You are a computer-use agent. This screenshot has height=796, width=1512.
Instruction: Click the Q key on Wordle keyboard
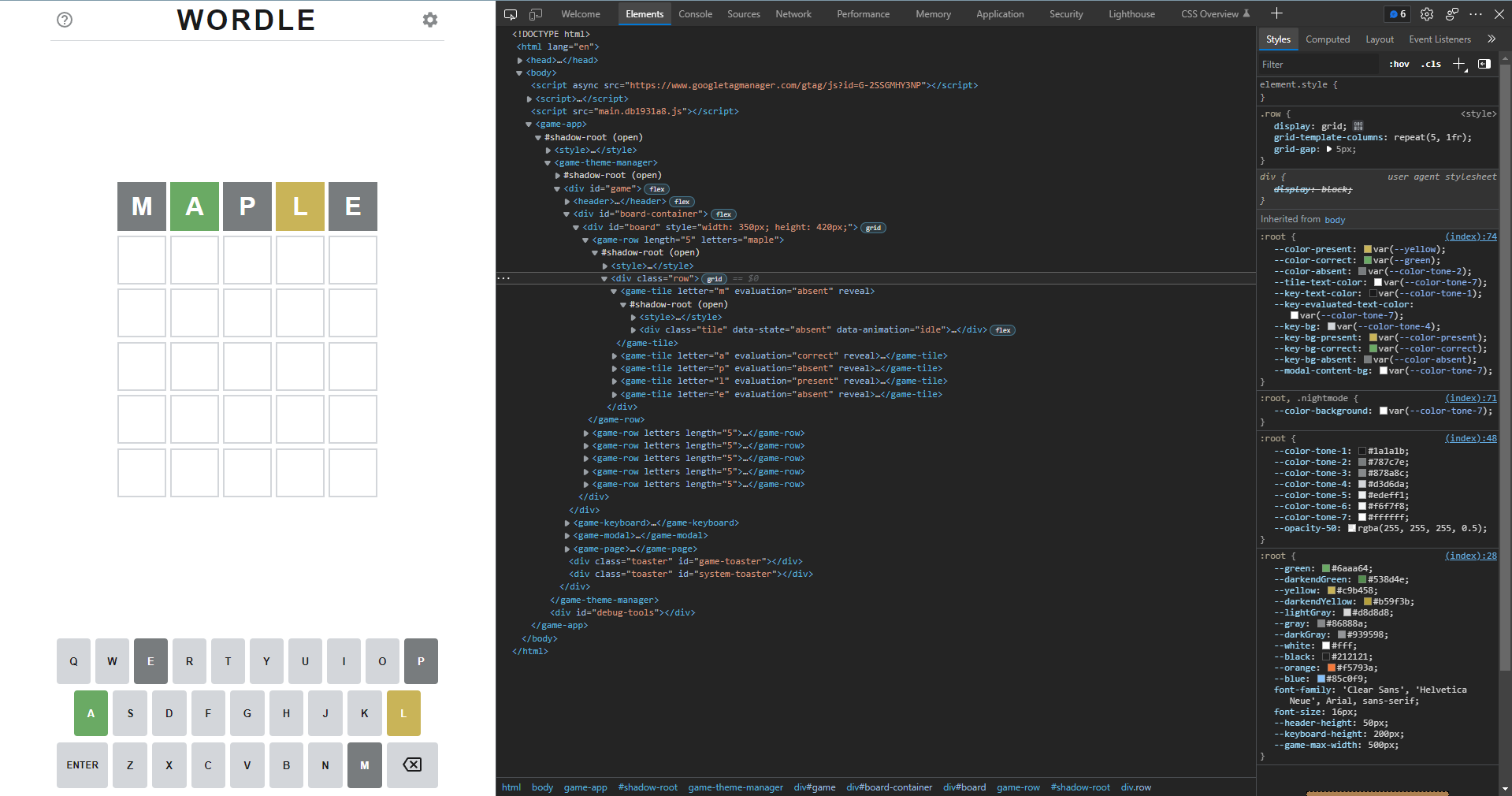point(73,661)
